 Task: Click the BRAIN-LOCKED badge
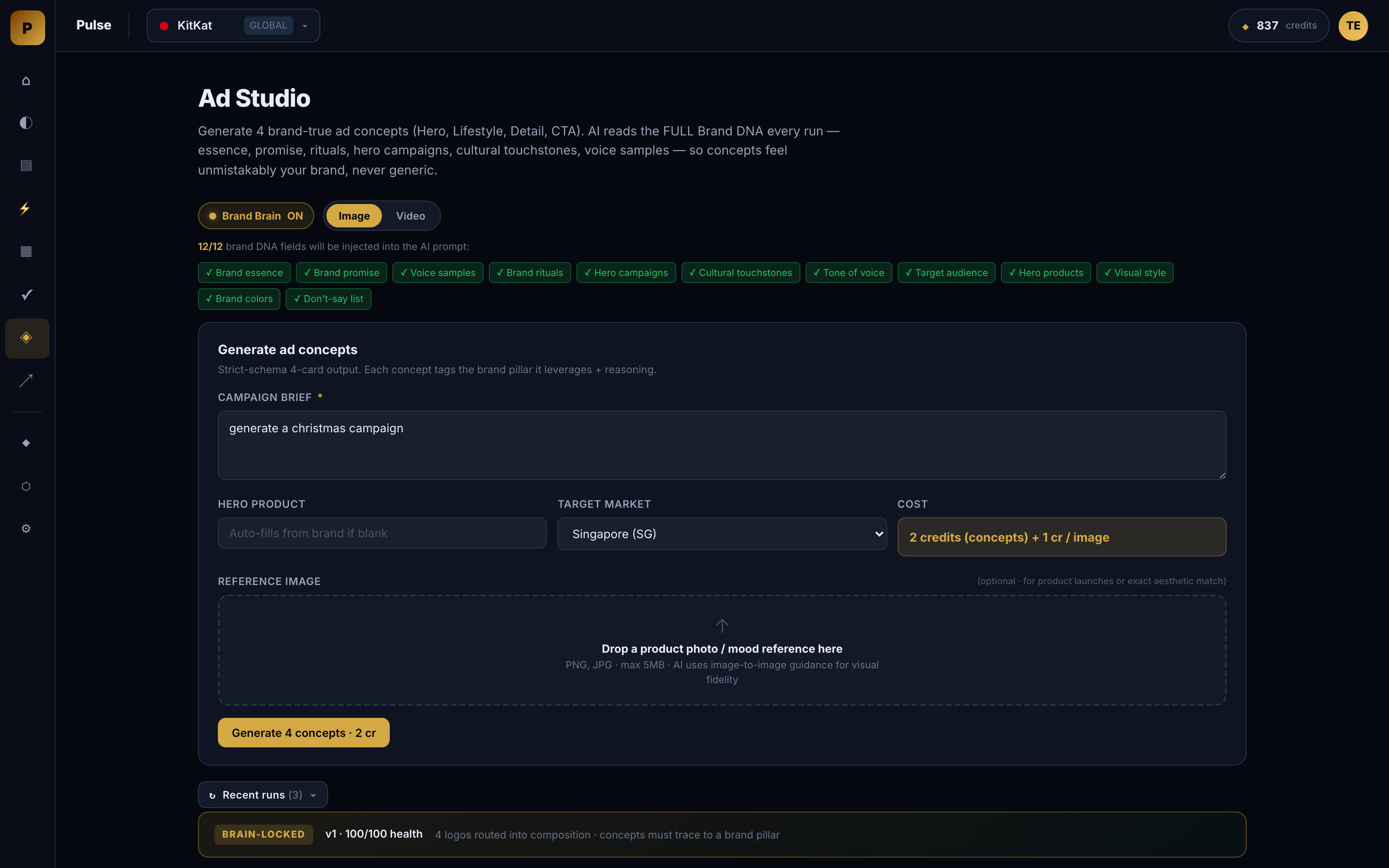263,835
